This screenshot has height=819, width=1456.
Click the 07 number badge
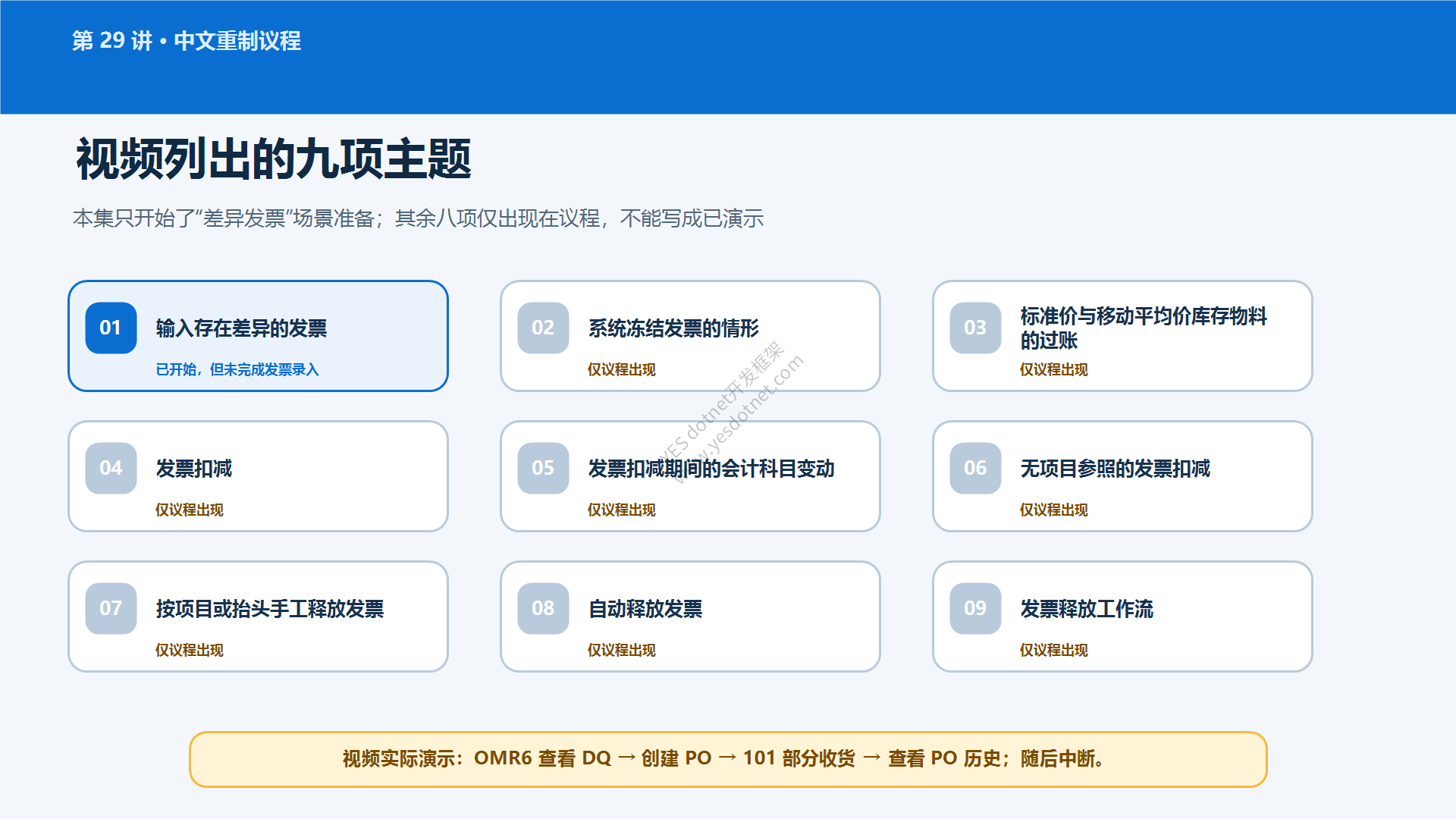click(x=111, y=608)
